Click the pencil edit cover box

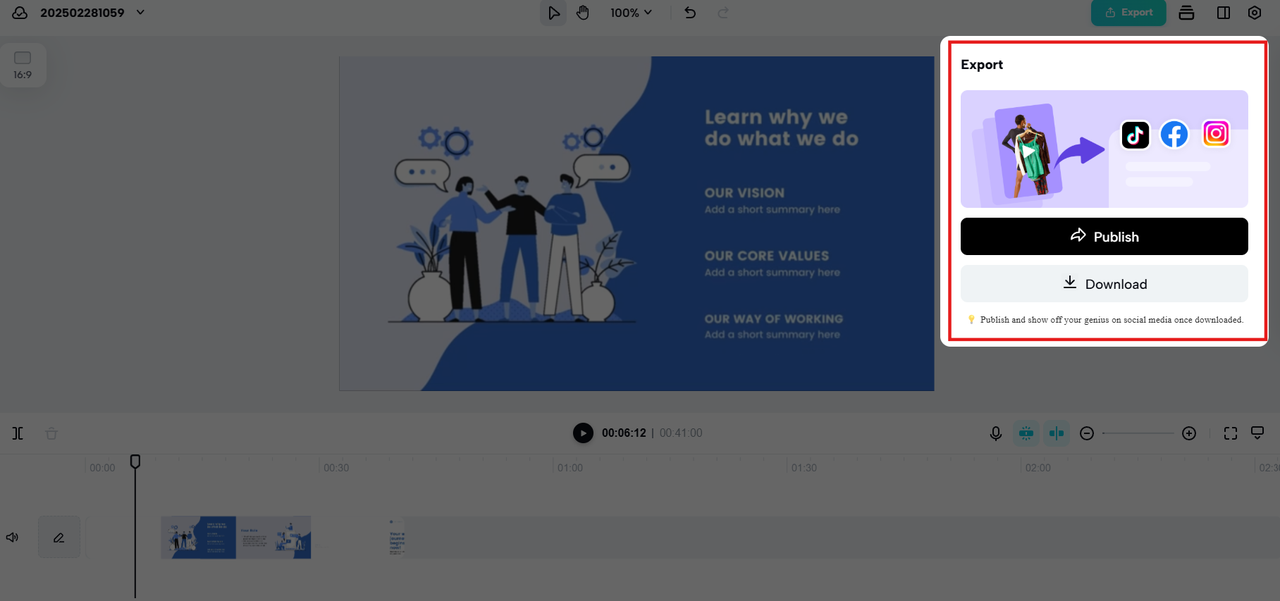(59, 537)
